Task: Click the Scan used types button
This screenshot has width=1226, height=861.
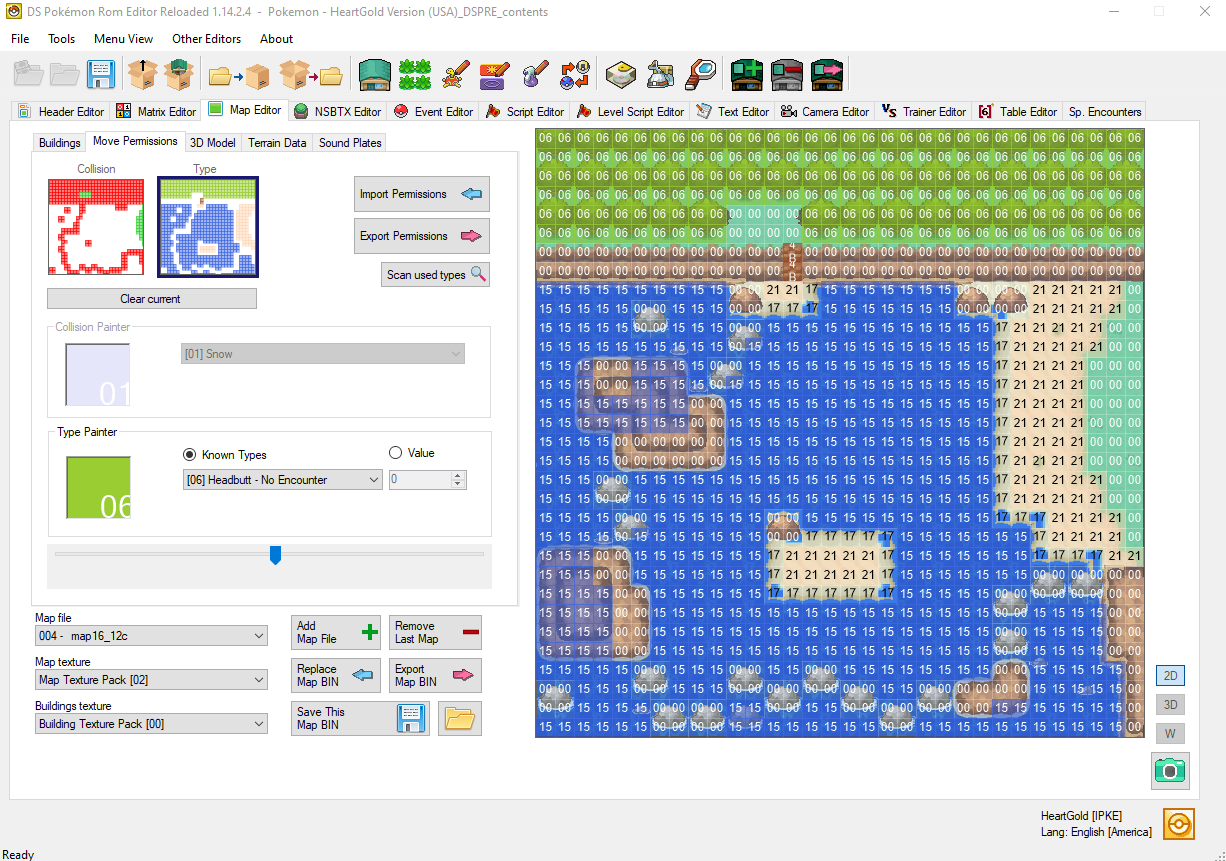Action: pos(435,273)
